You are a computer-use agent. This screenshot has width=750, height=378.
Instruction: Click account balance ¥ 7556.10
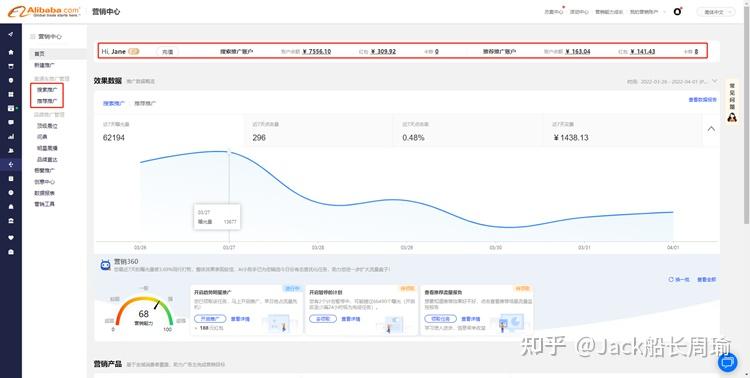click(316, 52)
